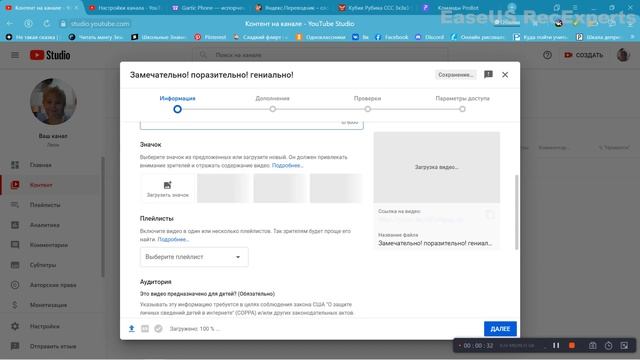
Task: Switch to the Кубик Рубика browser tab
Action: (x=374, y=8)
